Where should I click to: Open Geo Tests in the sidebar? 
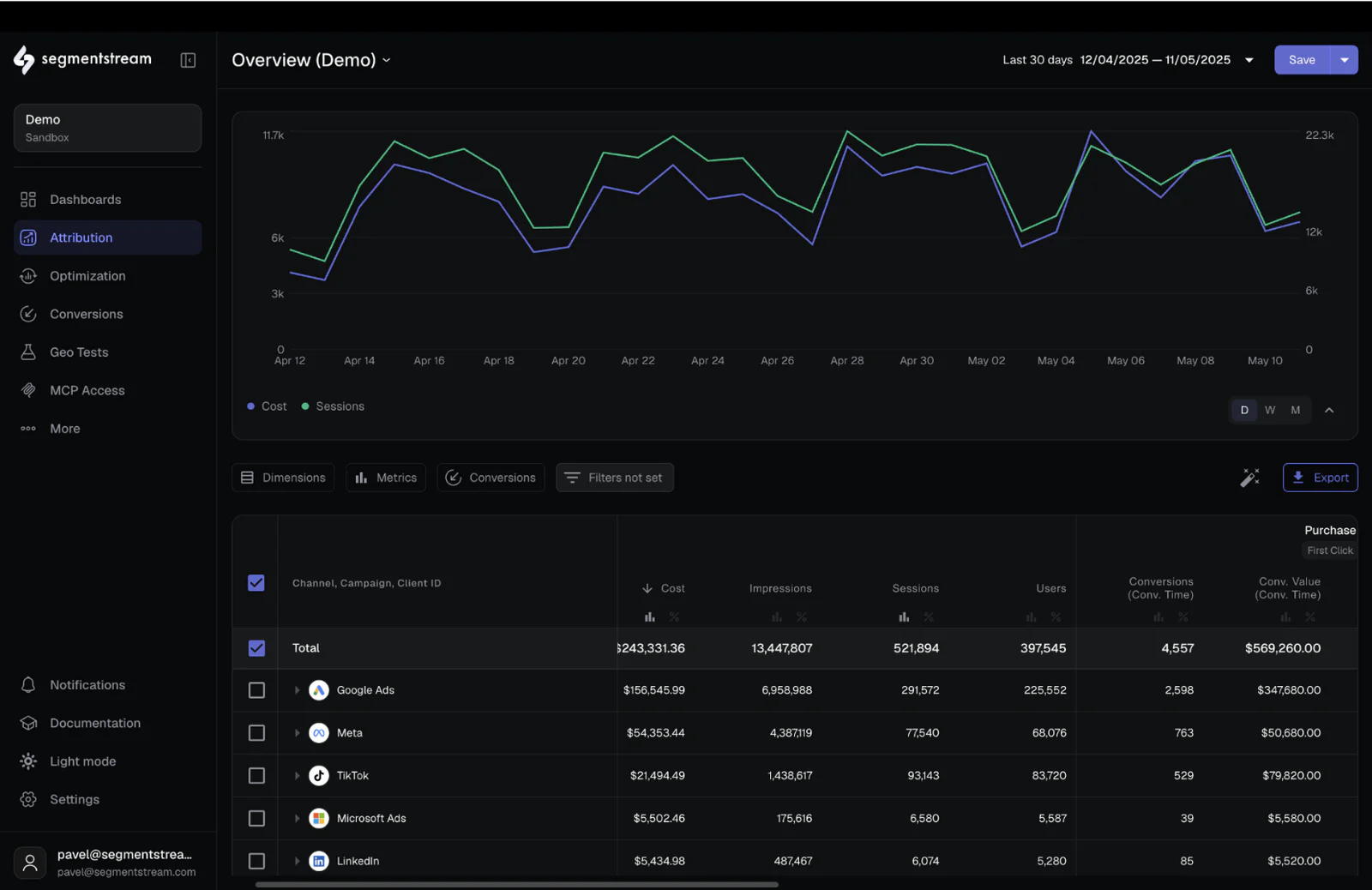108,352
